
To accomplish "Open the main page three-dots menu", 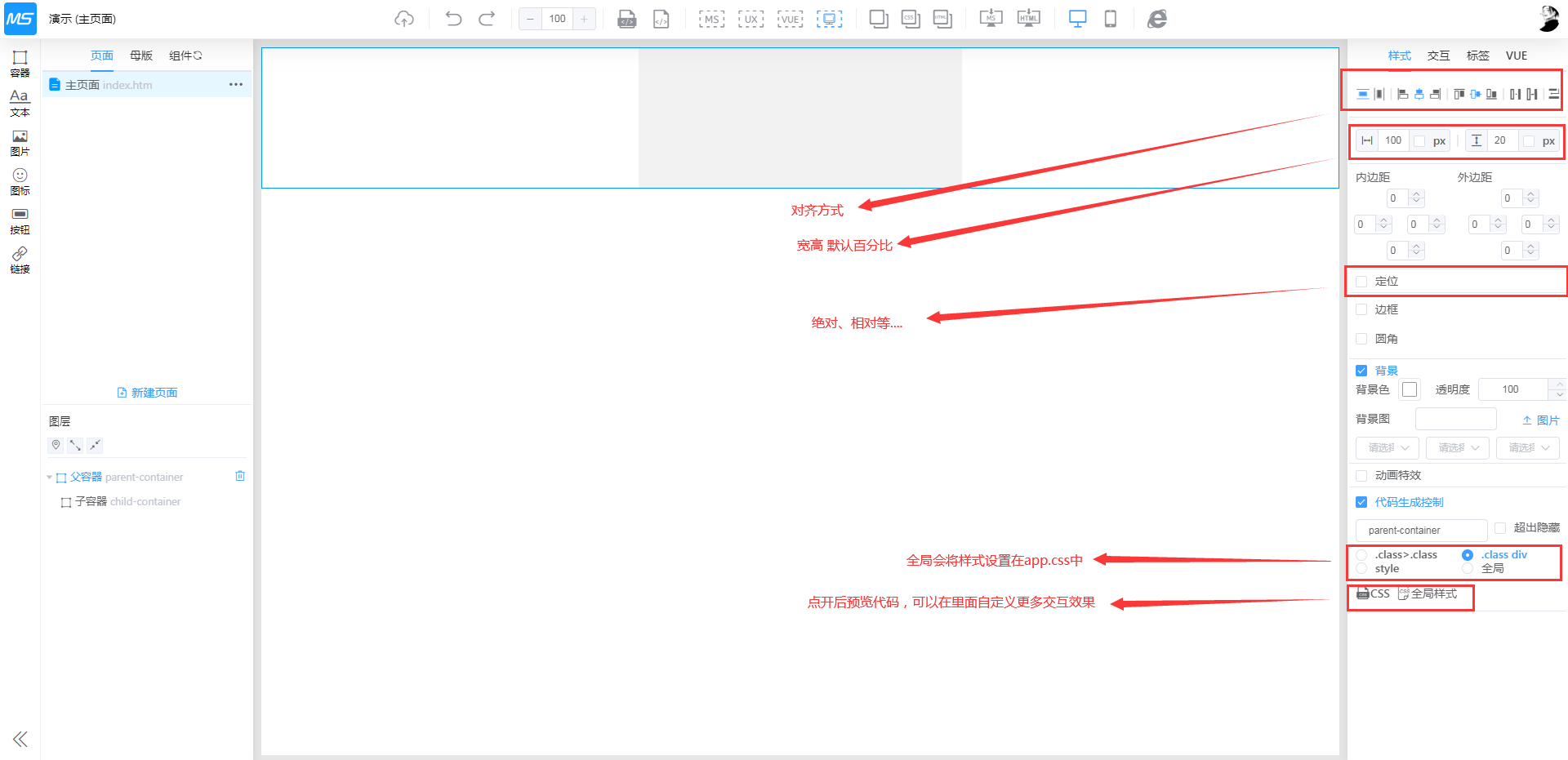I will point(236,85).
